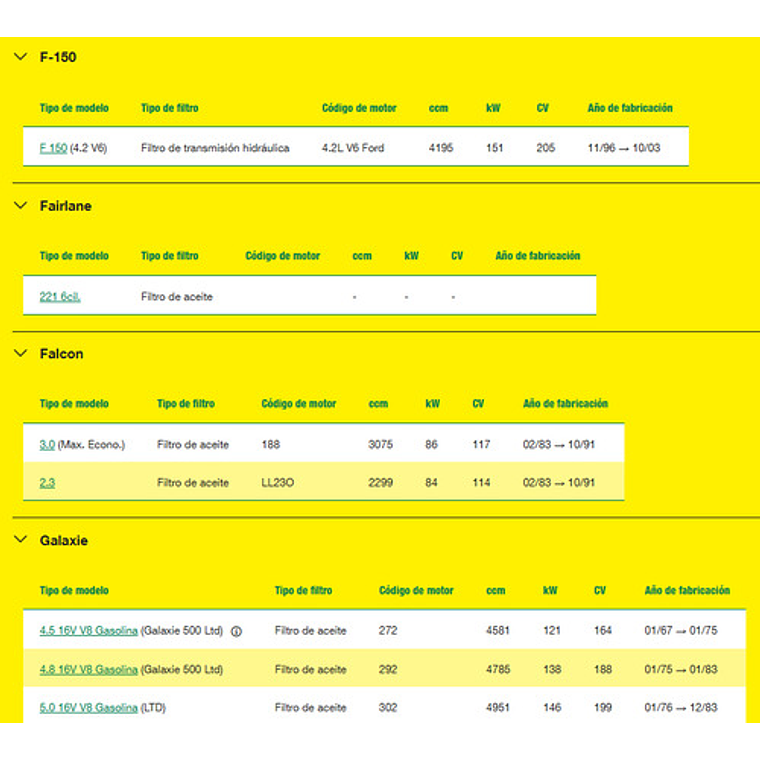
Task: Collapse the F-150 section chevron
Action: (20, 57)
